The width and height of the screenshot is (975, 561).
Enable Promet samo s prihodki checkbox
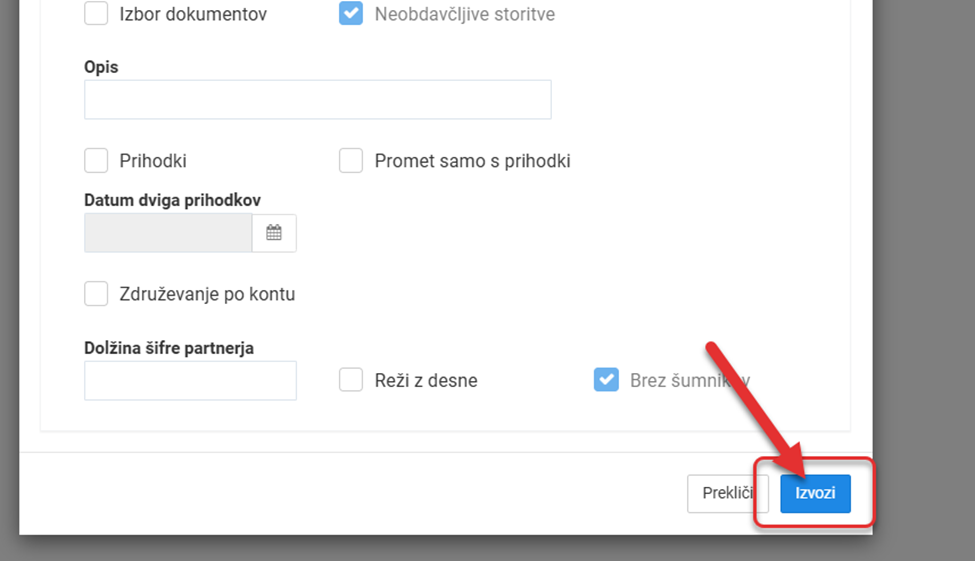351,160
